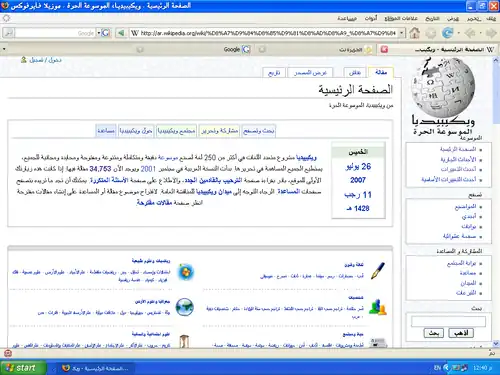Open the أدوات menu in menu bar

click(x=371, y=18)
